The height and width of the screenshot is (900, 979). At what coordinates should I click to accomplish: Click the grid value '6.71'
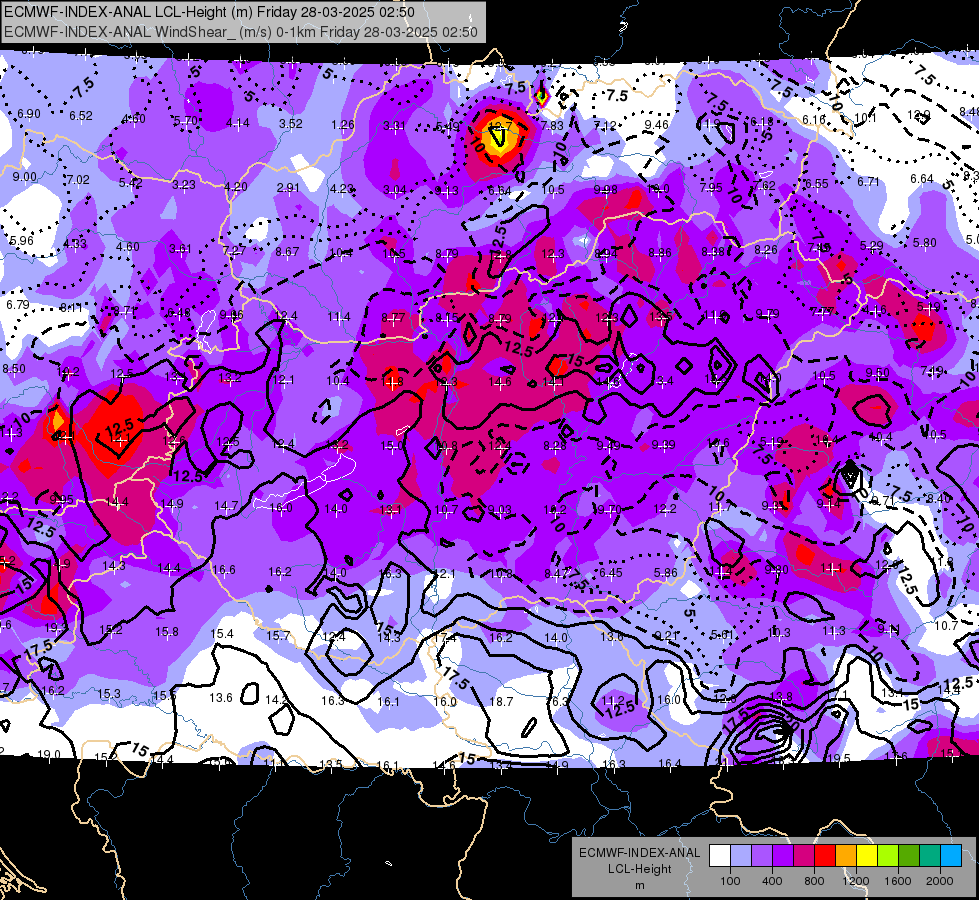pyautogui.click(x=868, y=181)
